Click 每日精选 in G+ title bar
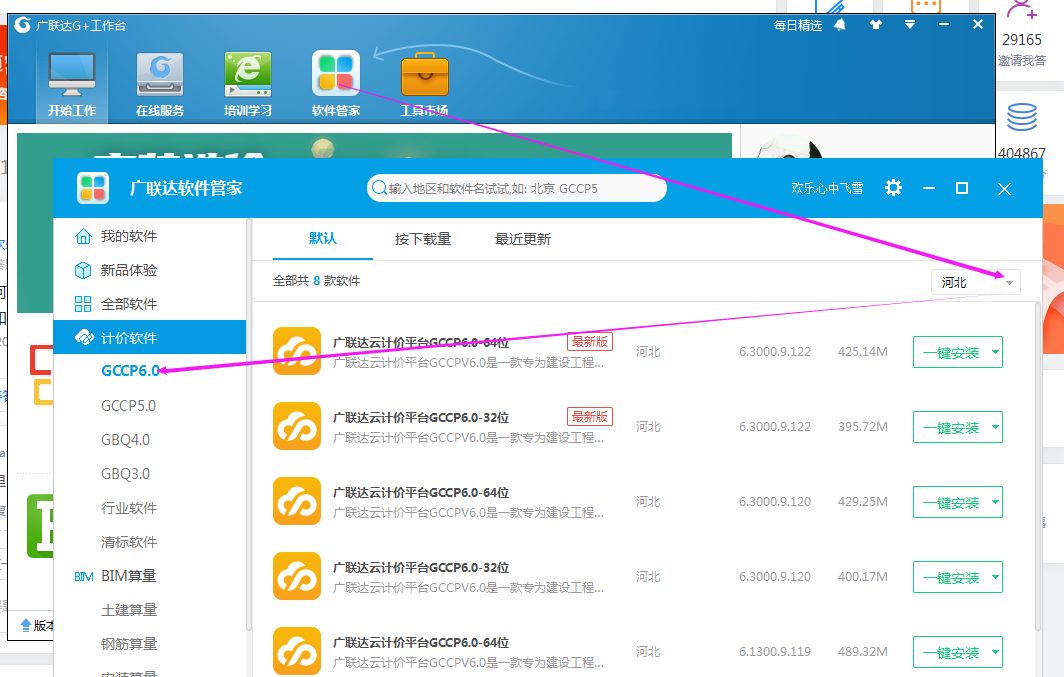The width and height of the screenshot is (1064, 677). point(797,25)
